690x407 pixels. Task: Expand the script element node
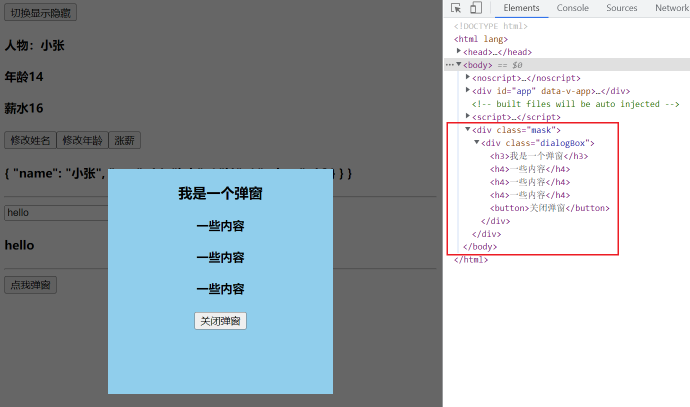click(x=468, y=116)
